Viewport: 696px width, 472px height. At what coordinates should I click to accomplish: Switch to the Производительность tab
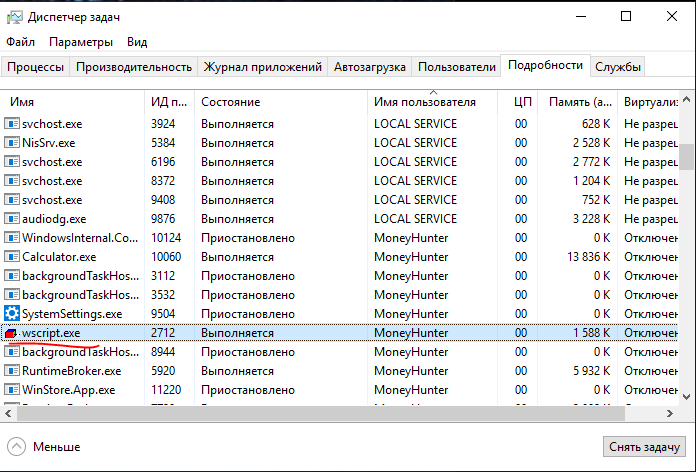[x=134, y=67]
